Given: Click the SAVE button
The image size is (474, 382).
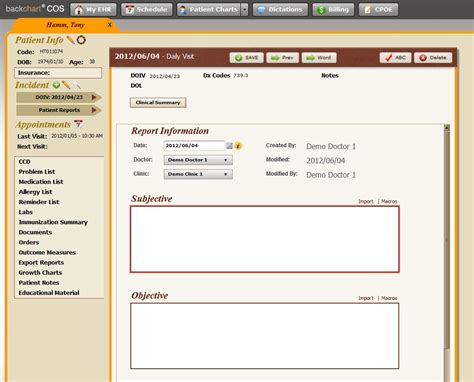Looking at the screenshot, I should coord(247,58).
